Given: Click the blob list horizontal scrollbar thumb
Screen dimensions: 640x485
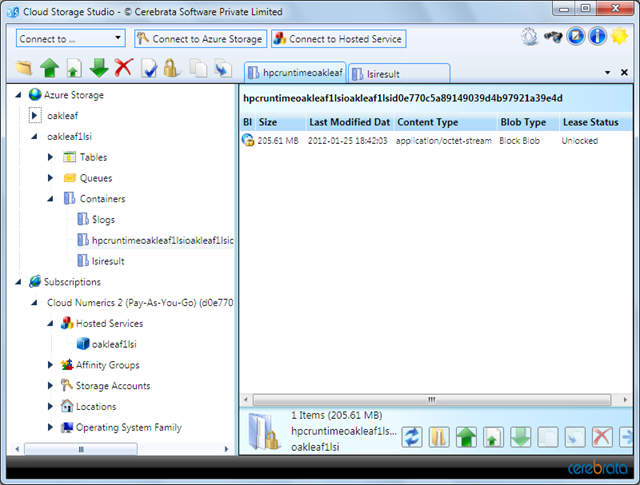Looking at the screenshot, I should pos(432,400).
